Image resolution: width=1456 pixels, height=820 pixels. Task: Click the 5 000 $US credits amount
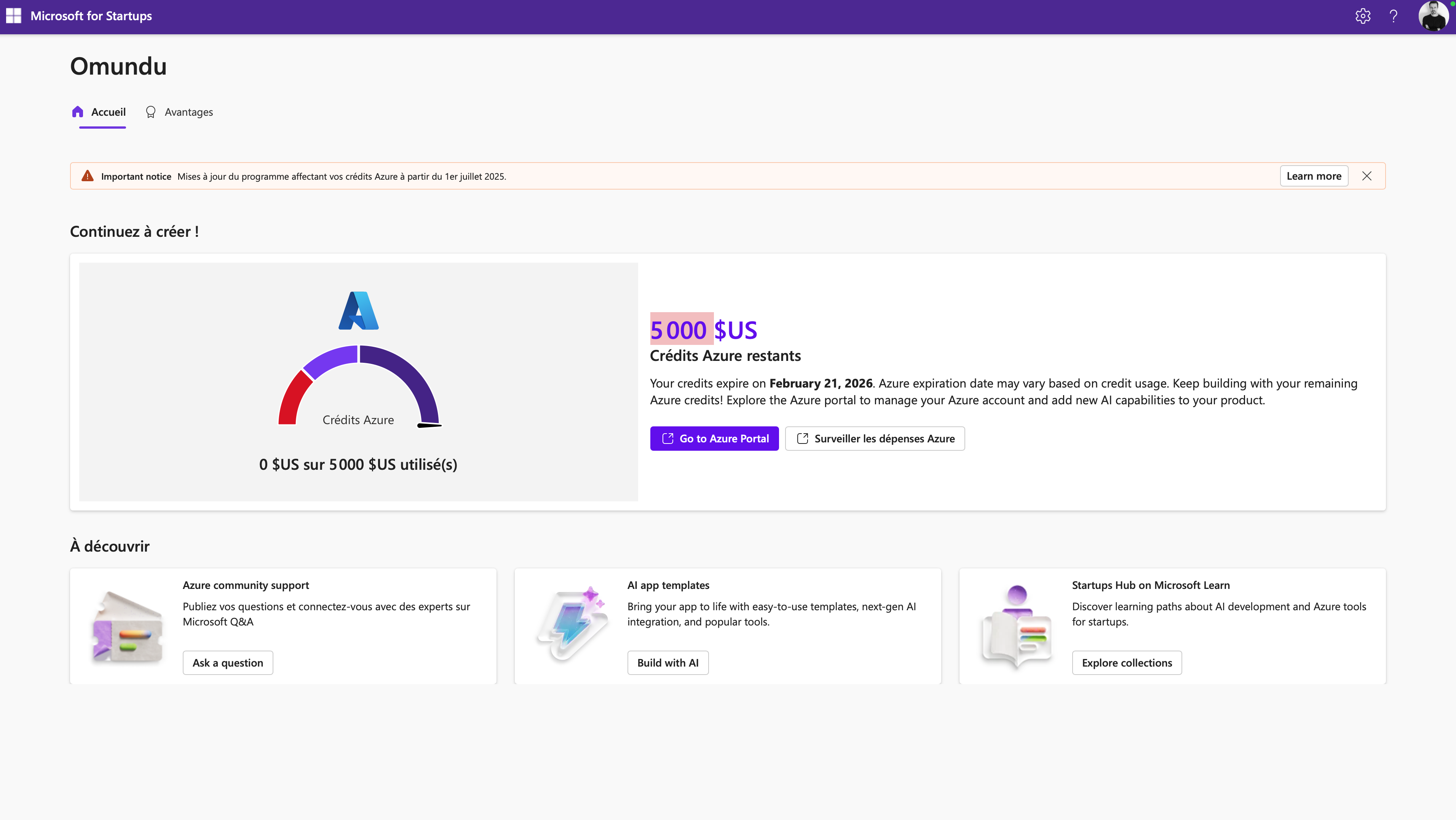click(703, 330)
